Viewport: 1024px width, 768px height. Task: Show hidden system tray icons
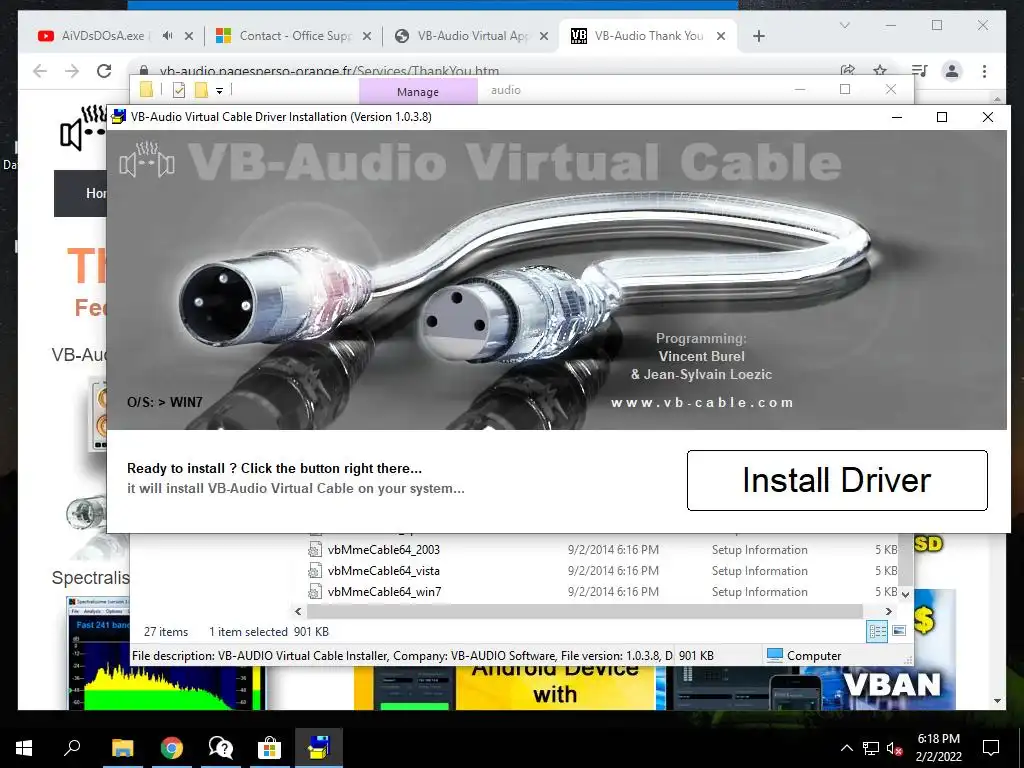click(x=846, y=748)
